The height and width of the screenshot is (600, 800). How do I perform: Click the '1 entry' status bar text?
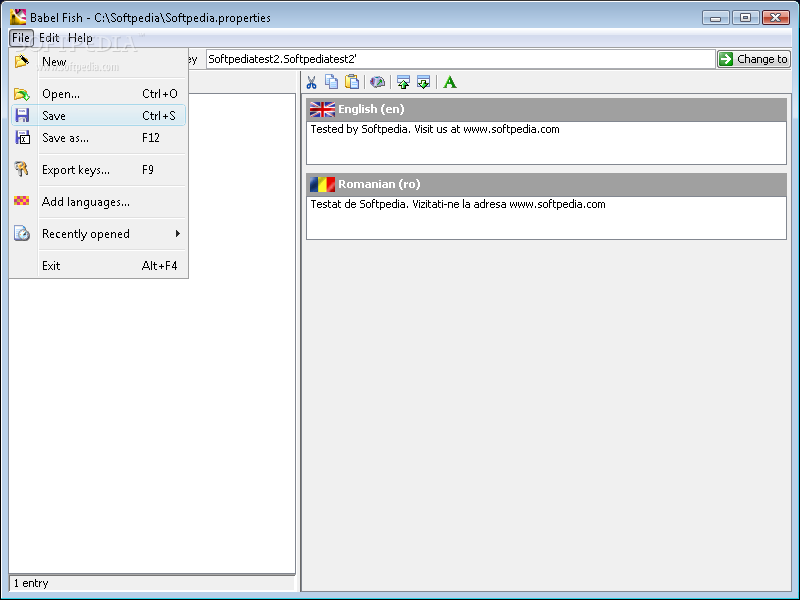click(x=31, y=583)
